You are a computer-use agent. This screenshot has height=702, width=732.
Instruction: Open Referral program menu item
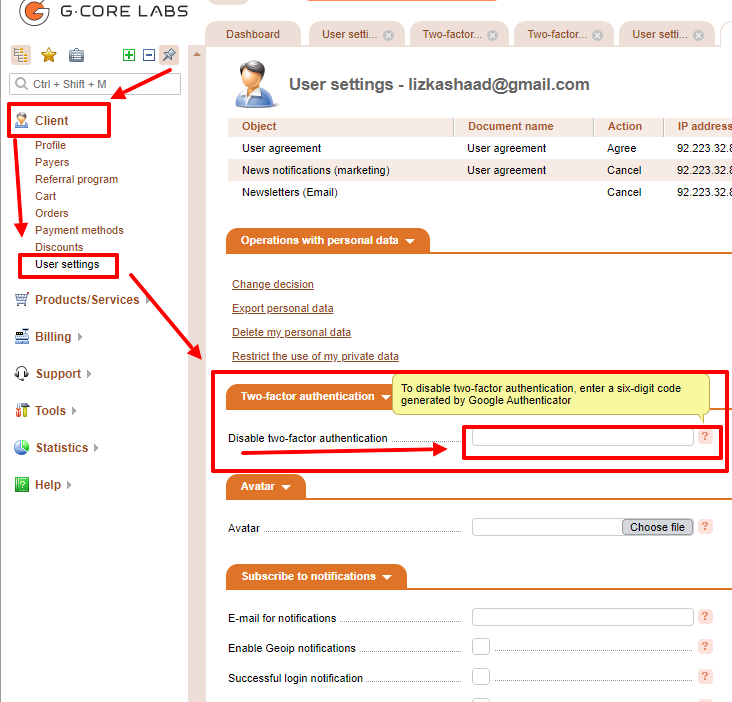77,179
